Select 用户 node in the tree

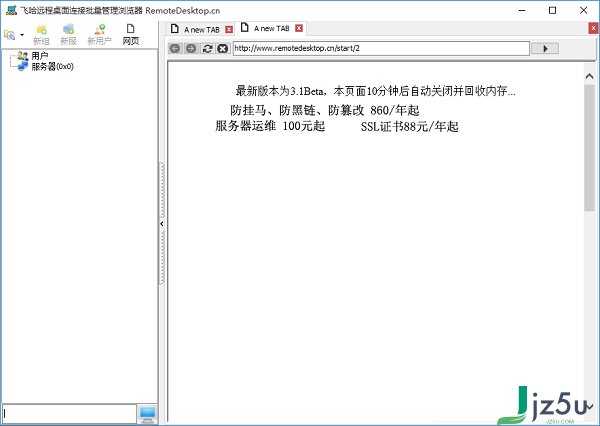tap(40, 56)
